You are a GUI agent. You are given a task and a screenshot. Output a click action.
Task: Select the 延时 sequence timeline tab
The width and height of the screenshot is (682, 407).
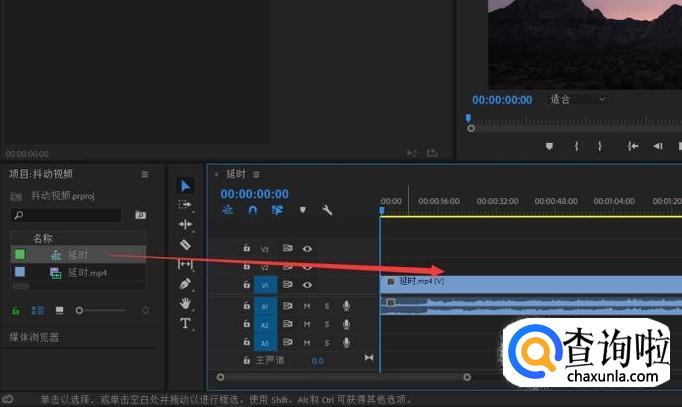pyautogui.click(x=235, y=174)
